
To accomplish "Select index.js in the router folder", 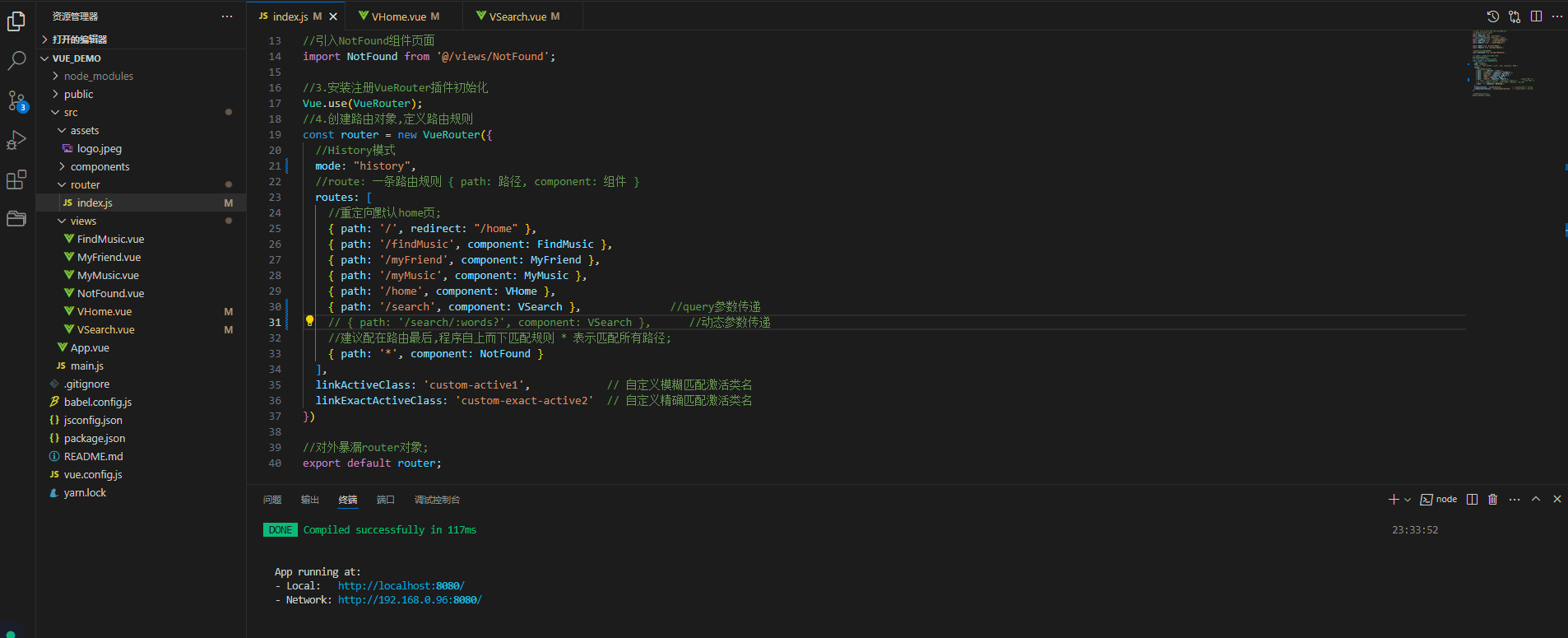I will [x=141, y=203].
